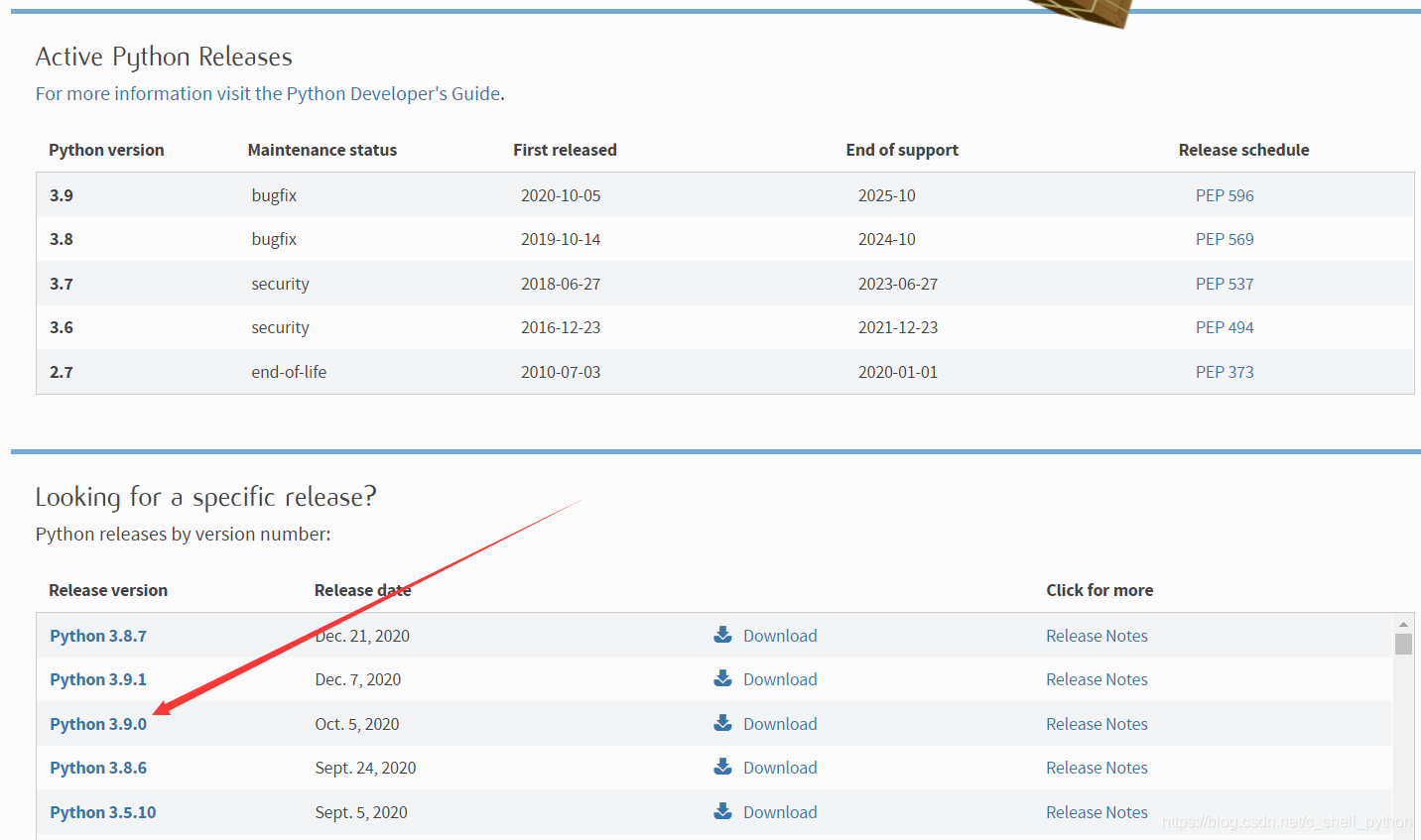Click download icon in Python 3.8.6 row

click(x=722, y=767)
